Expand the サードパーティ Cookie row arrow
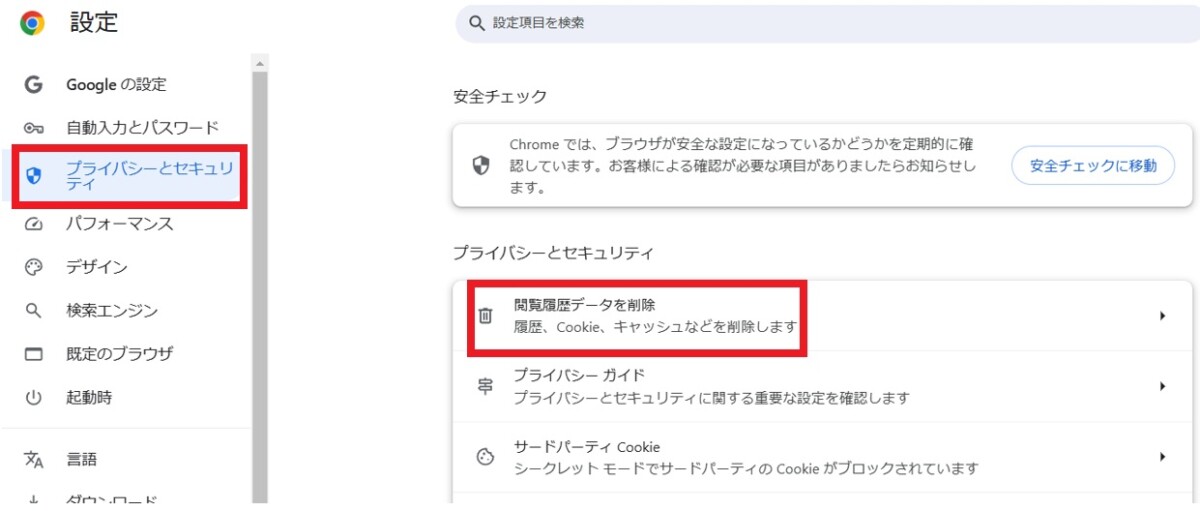Image resolution: width=1200 pixels, height=511 pixels. 1163,457
